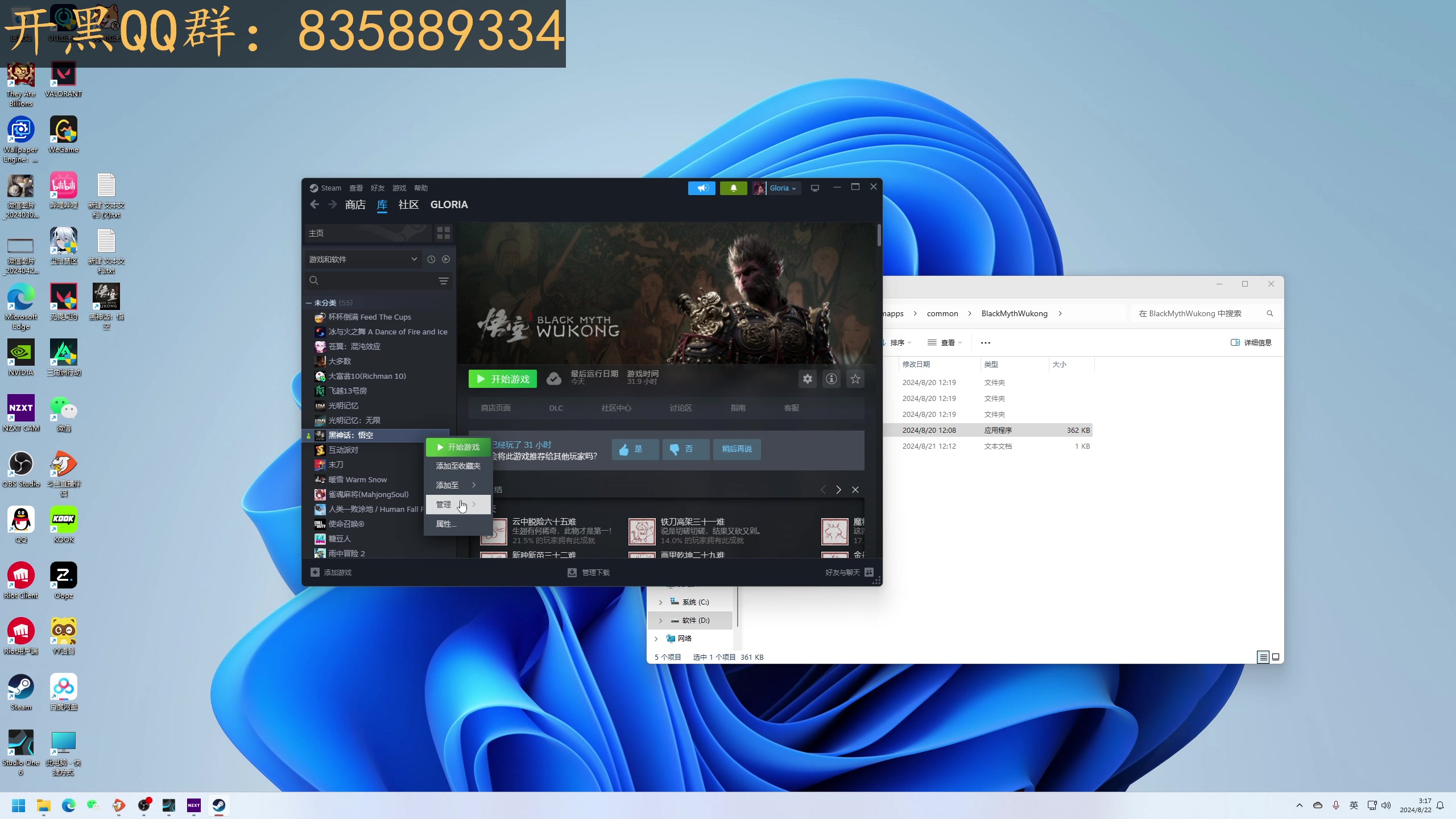
Task: Select 添加至收藏夹 in context menu
Action: pos(458,466)
